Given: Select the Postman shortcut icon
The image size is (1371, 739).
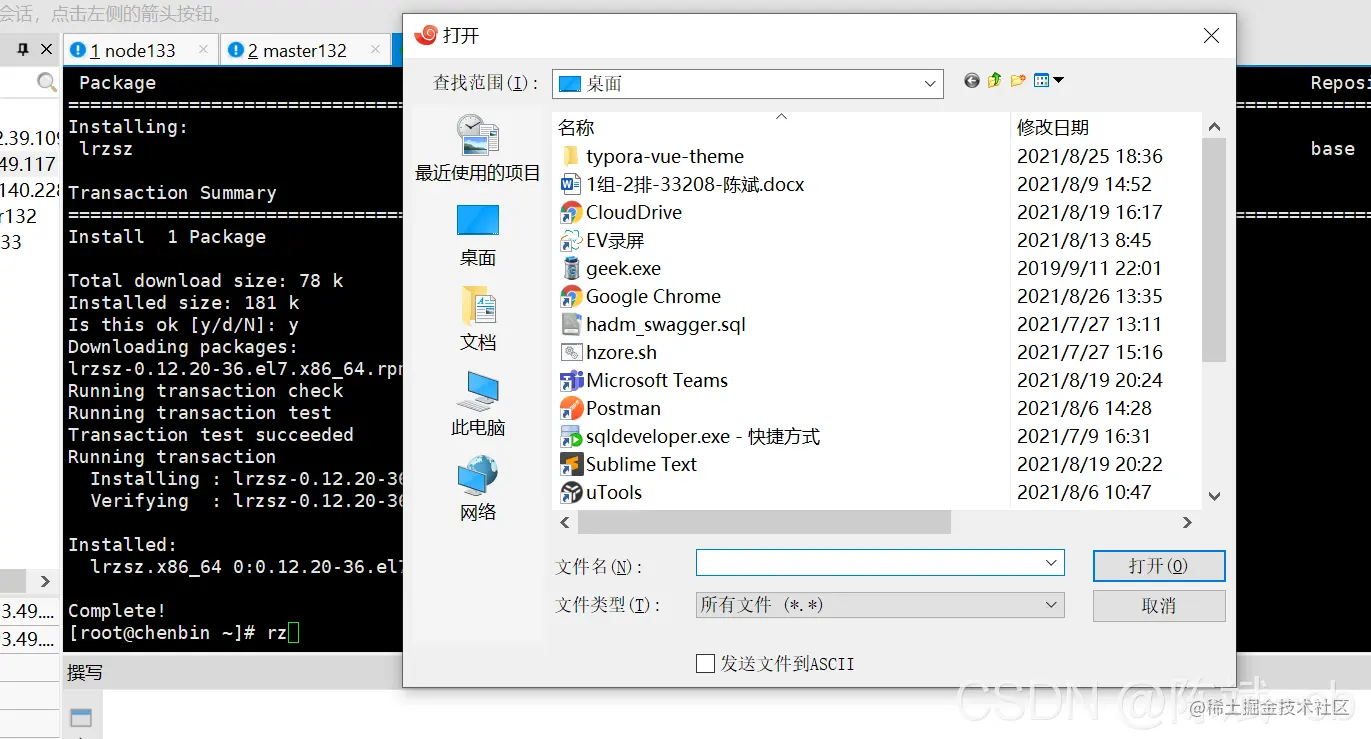Looking at the screenshot, I should point(571,408).
